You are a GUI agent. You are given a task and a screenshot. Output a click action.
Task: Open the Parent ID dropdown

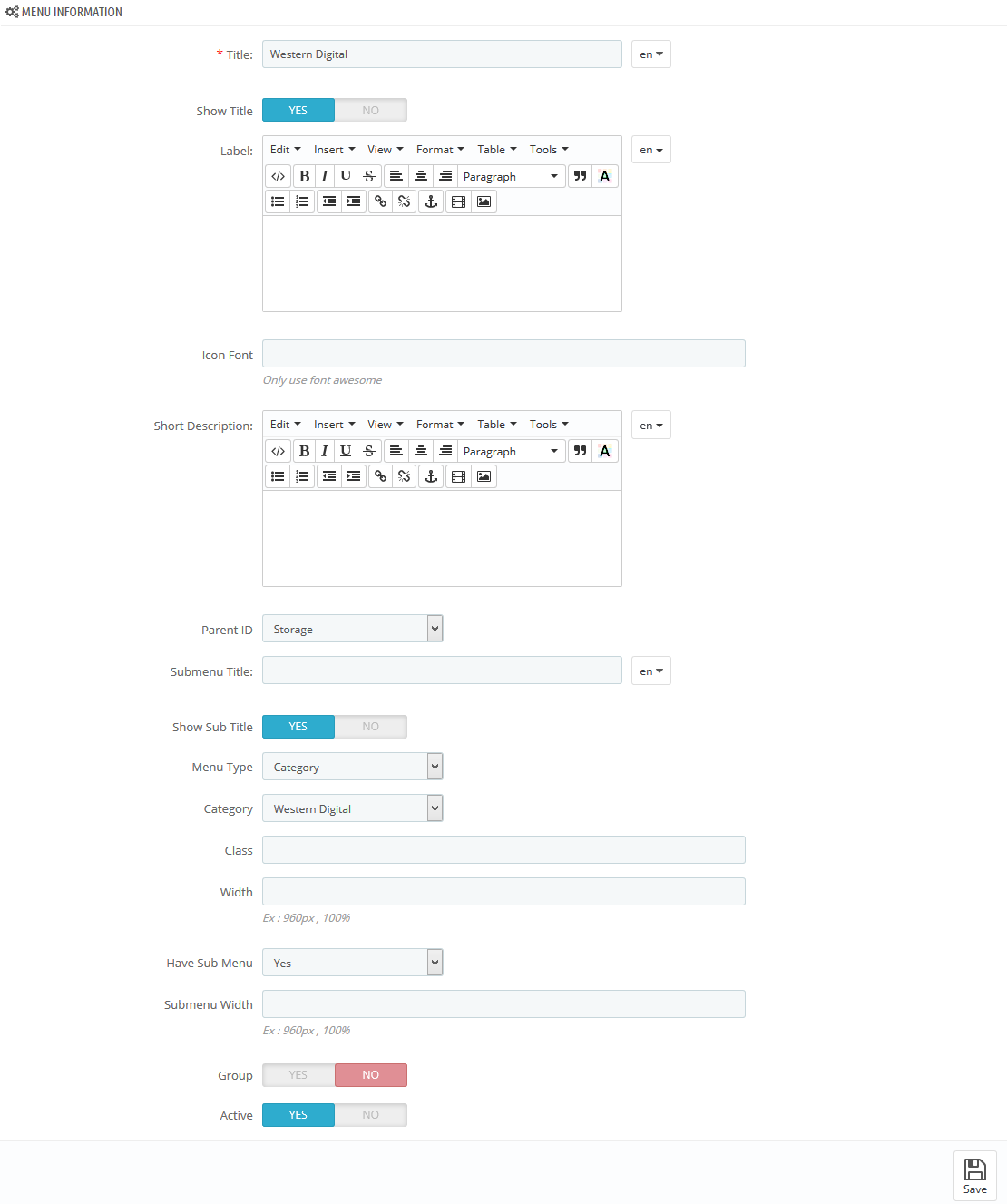353,629
